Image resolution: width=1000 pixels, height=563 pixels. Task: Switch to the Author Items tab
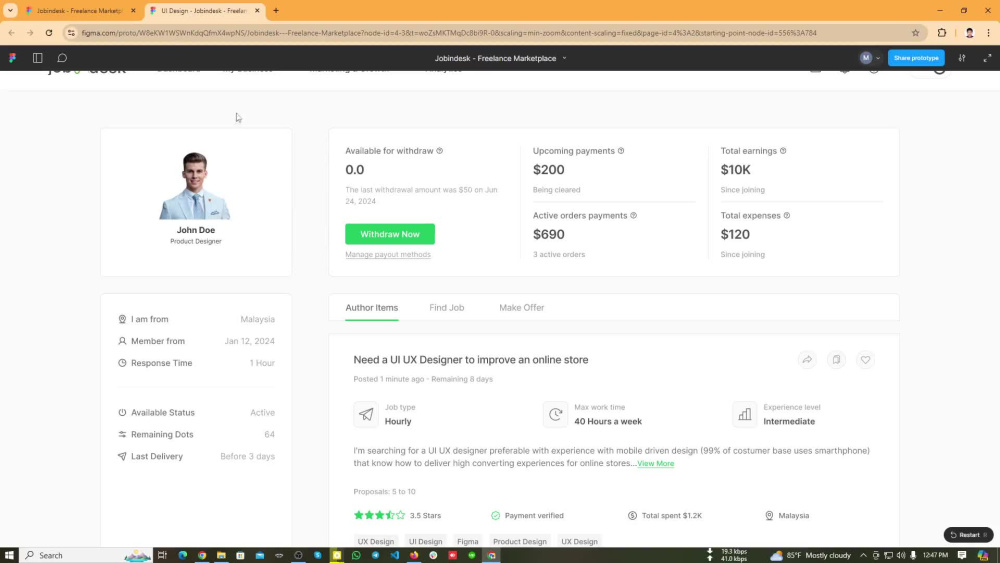pos(372,308)
